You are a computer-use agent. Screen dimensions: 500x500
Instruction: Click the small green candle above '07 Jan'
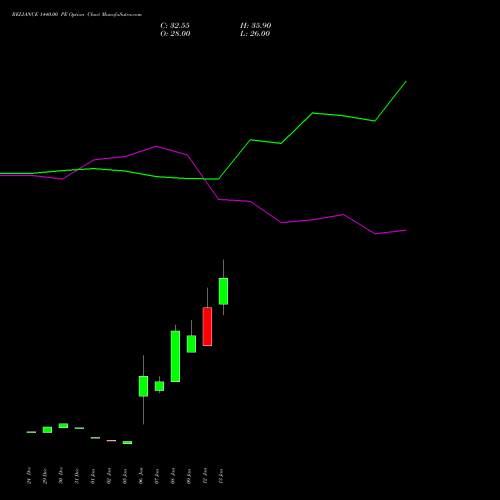(x=159, y=386)
